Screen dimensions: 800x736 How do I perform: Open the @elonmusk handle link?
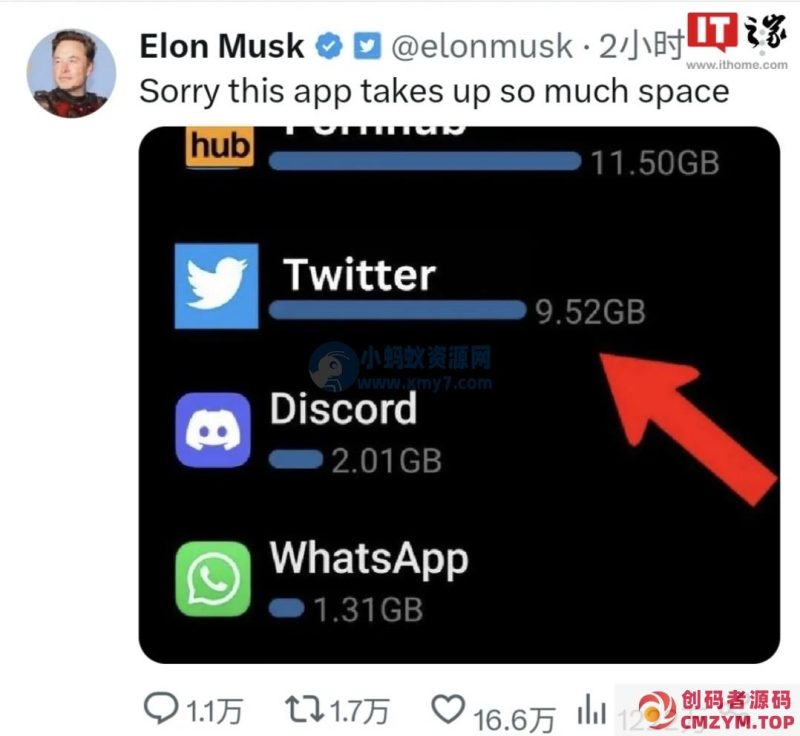(482, 46)
